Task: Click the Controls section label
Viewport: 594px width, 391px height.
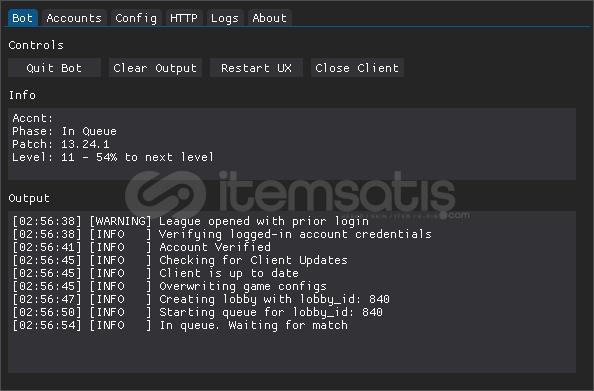Action: coord(36,45)
